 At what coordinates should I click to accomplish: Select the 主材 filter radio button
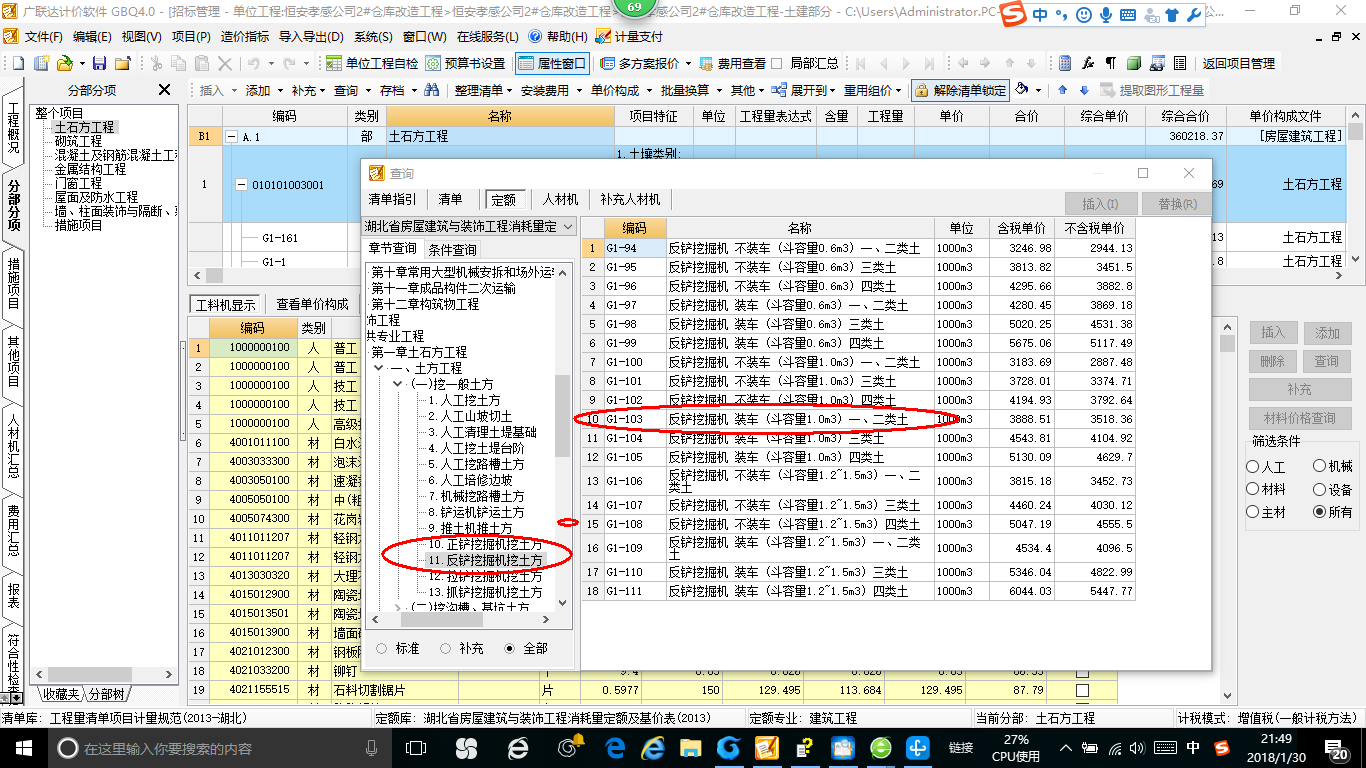[1253, 511]
